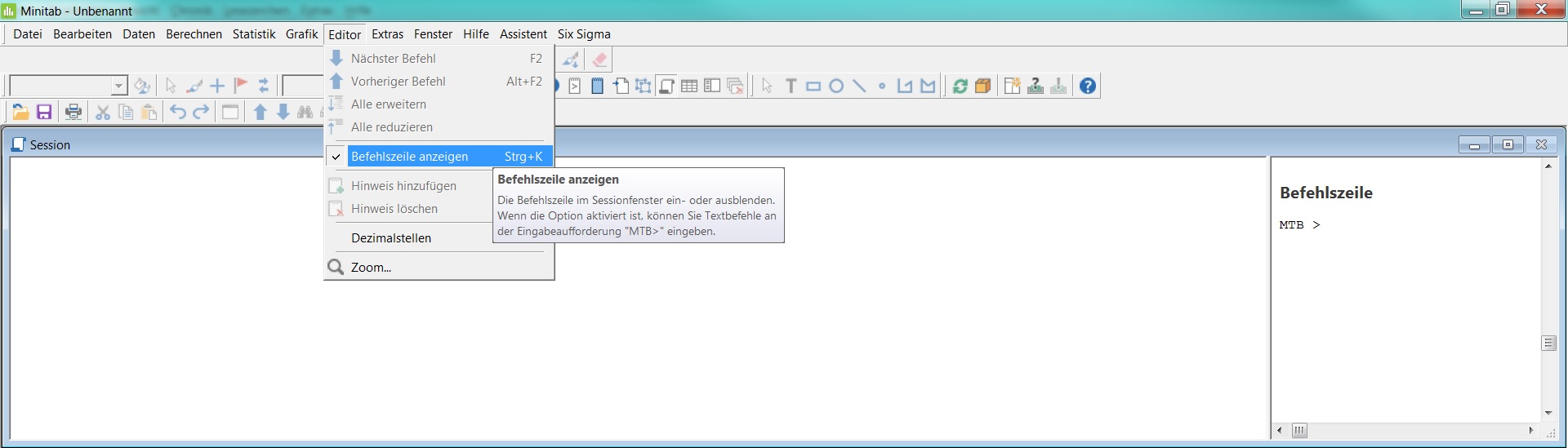Paste using the clipboard toolbar icon
The width and height of the screenshot is (1568, 448).
(x=149, y=112)
